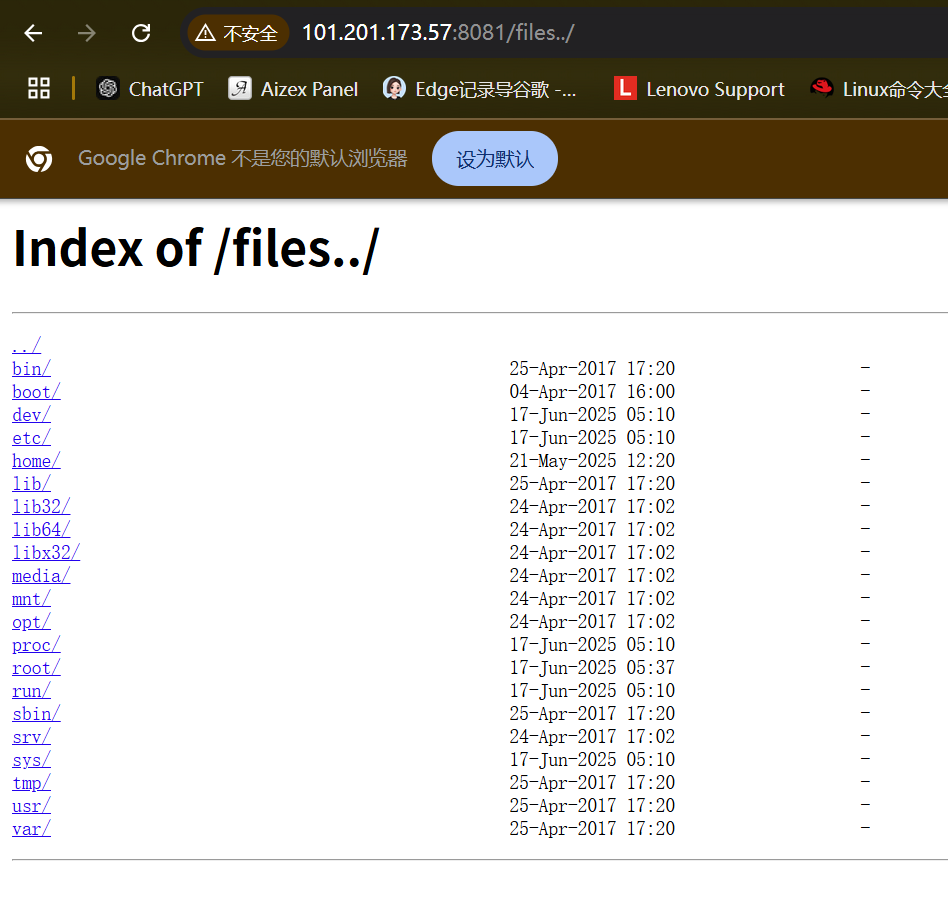
Task: Open the Lenovo Support bookmark
Action: tap(699, 89)
